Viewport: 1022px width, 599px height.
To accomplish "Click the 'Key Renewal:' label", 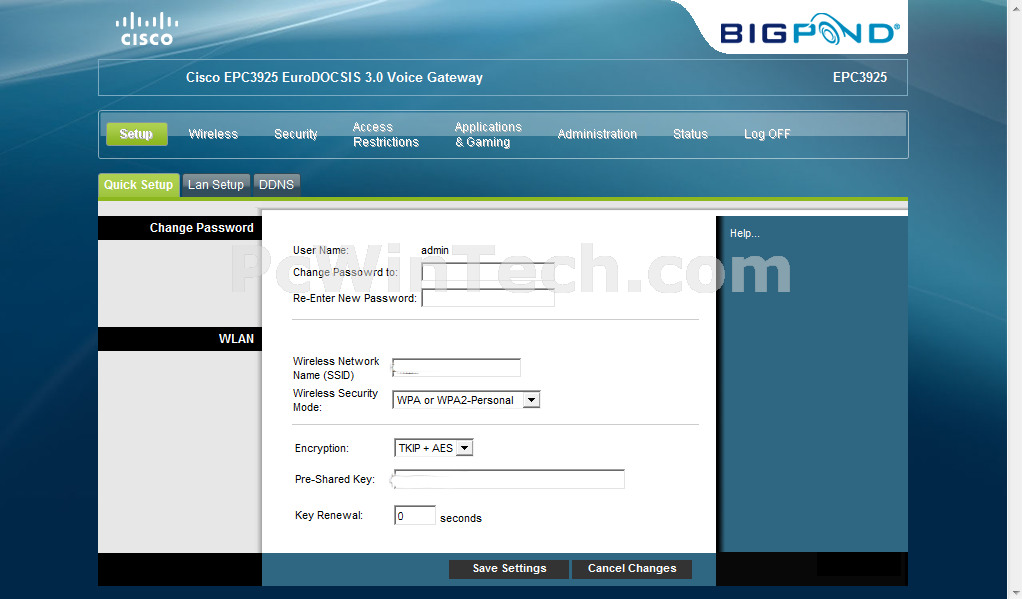I will click(329, 516).
